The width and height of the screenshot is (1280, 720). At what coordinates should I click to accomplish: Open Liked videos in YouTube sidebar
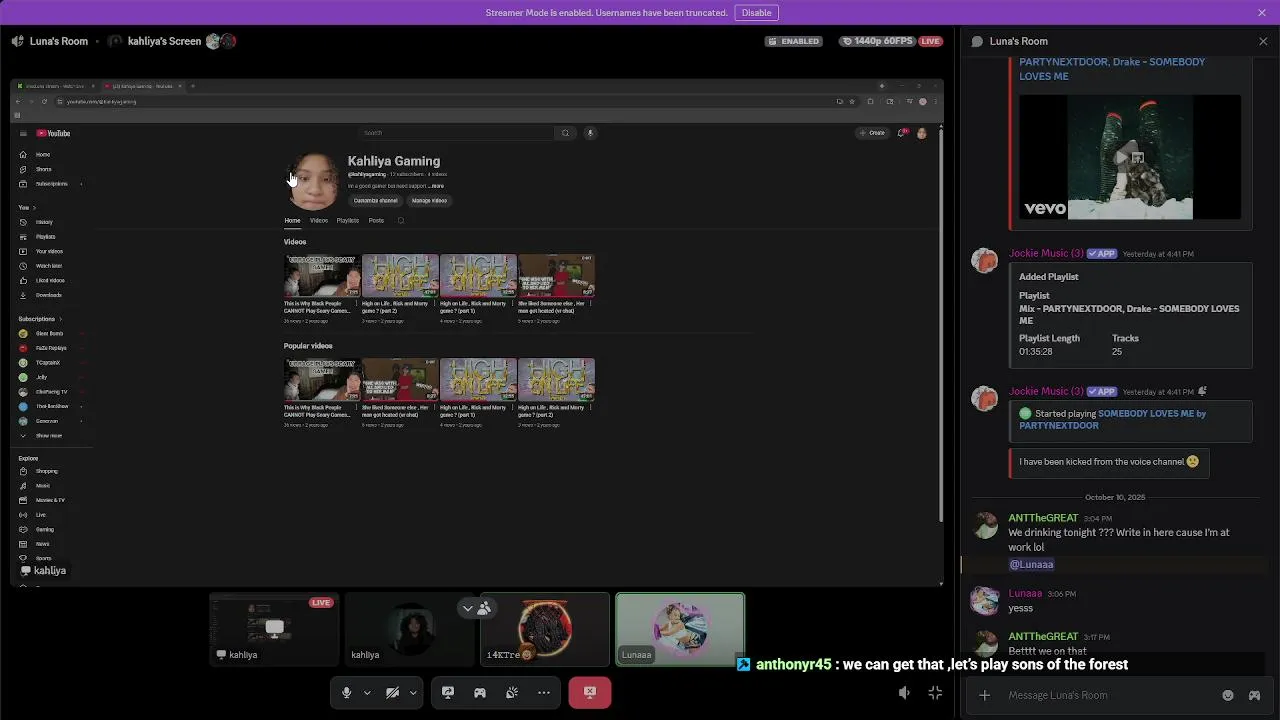50,281
